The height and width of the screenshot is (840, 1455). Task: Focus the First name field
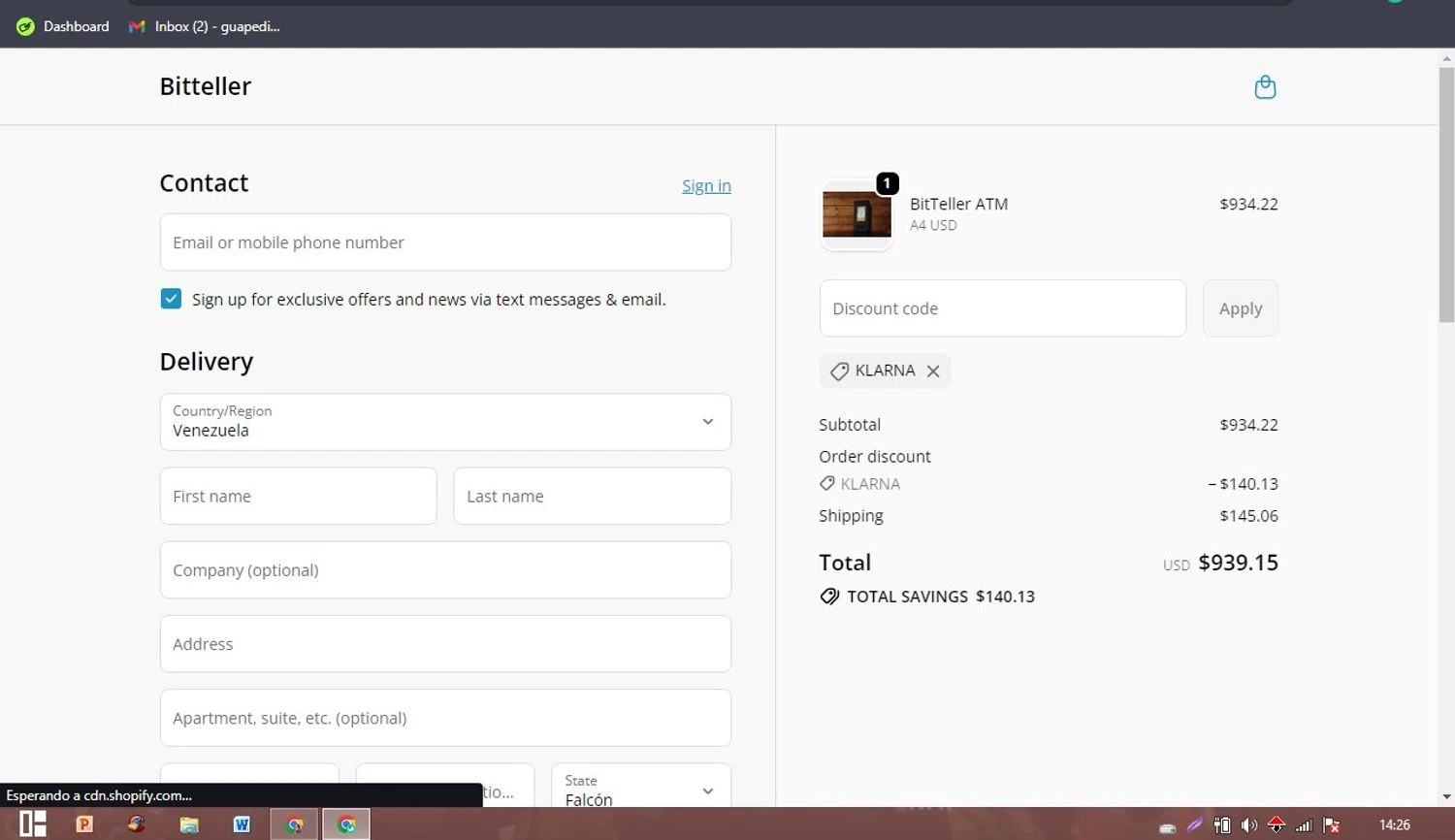click(298, 497)
